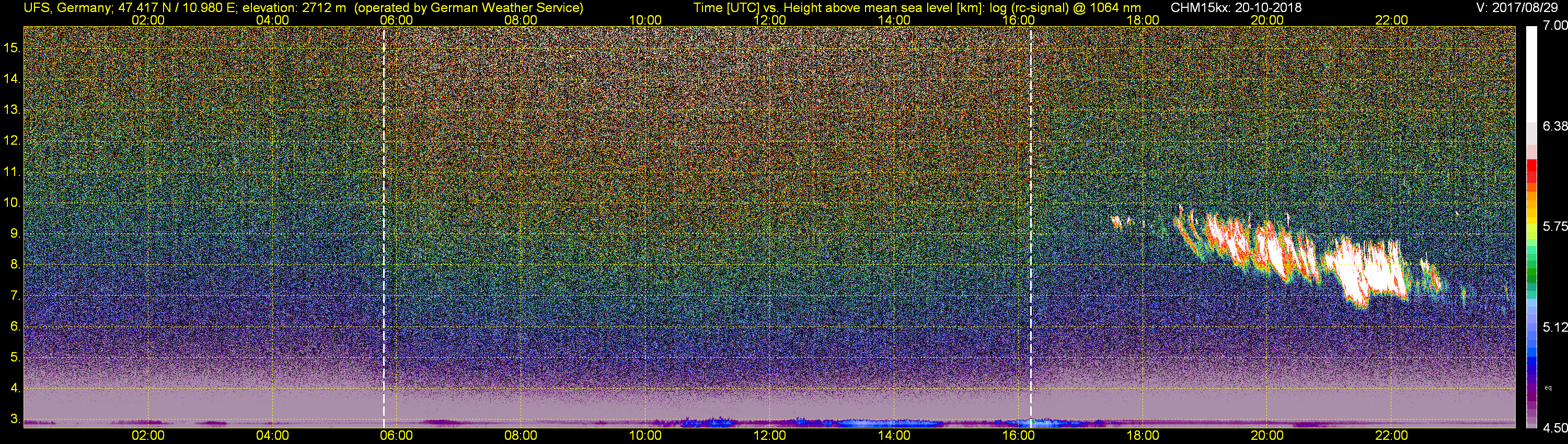
Task: Click the bottom axis time label 14:00
Action: (x=894, y=436)
